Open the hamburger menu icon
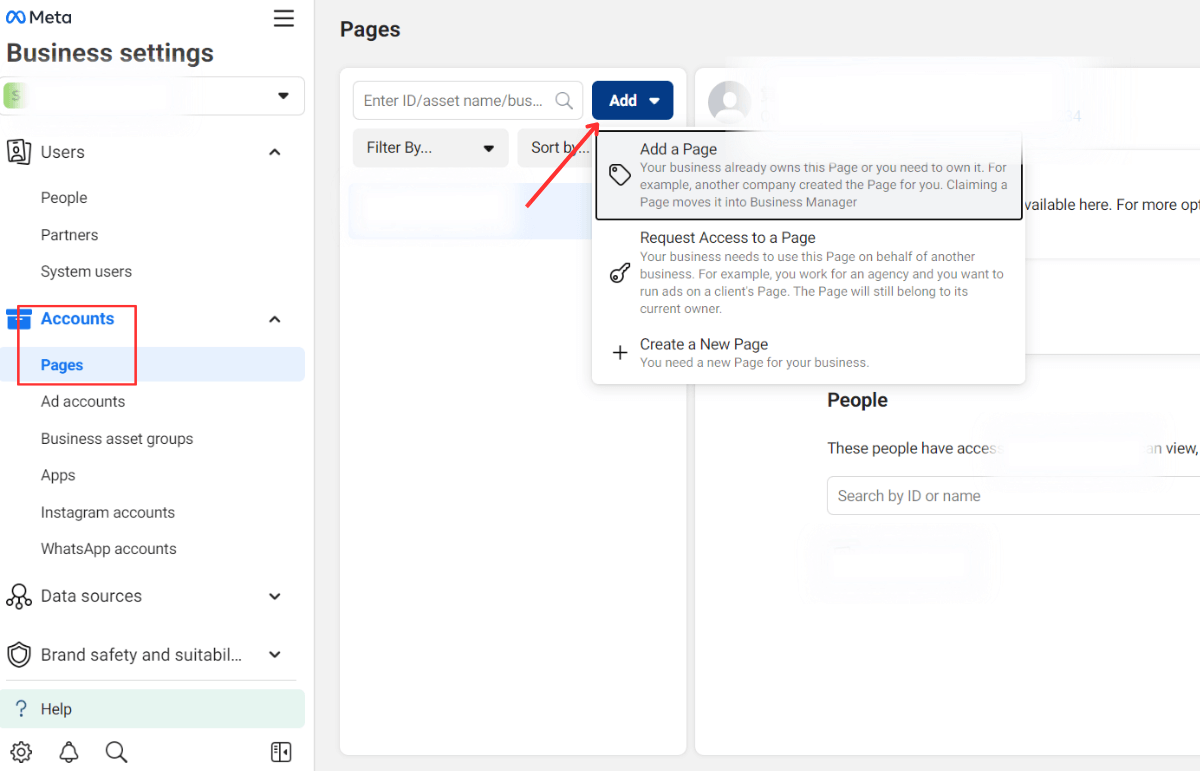This screenshot has height=771, width=1200. (283, 18)
